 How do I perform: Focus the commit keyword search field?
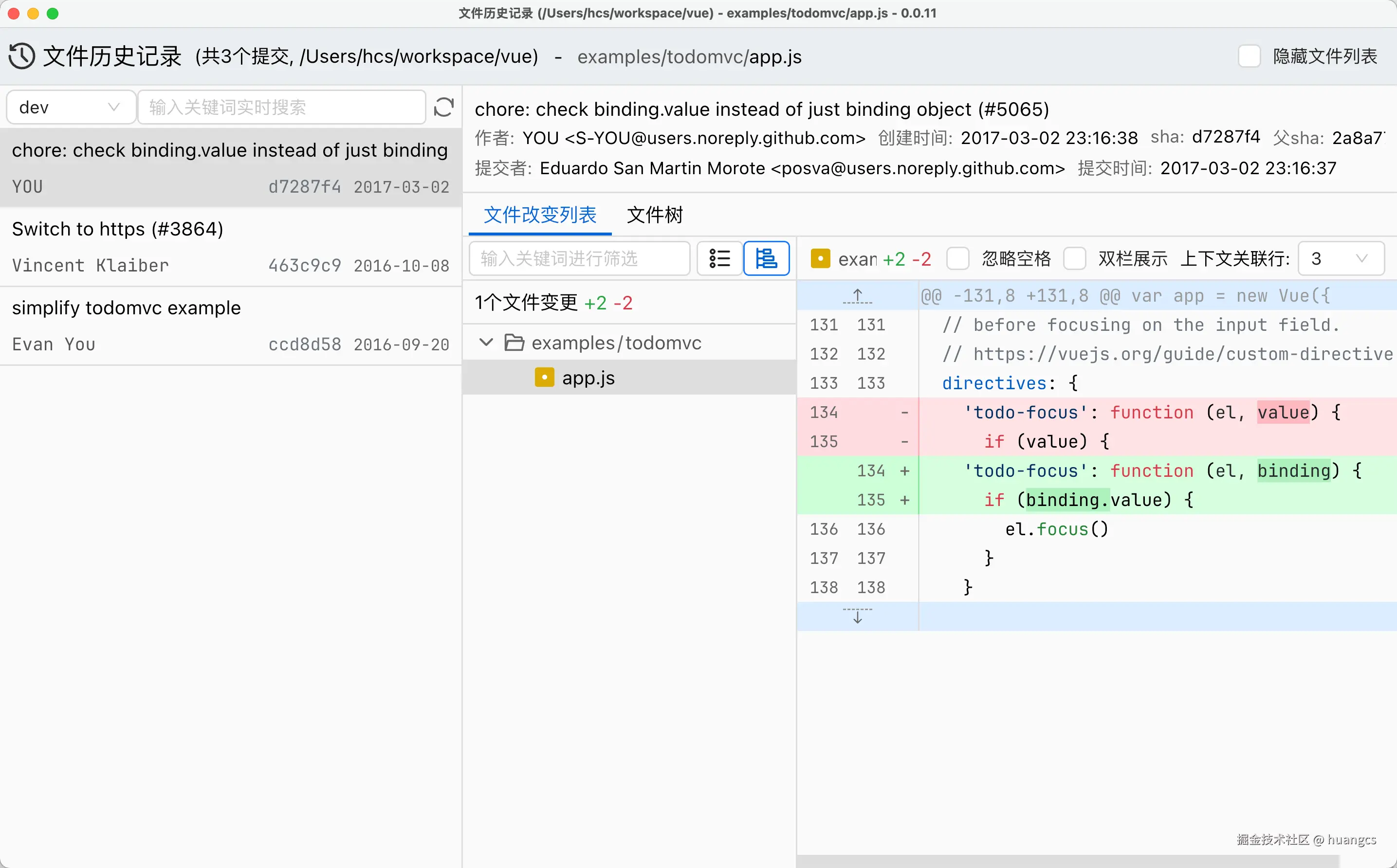[x=281, y=108]
